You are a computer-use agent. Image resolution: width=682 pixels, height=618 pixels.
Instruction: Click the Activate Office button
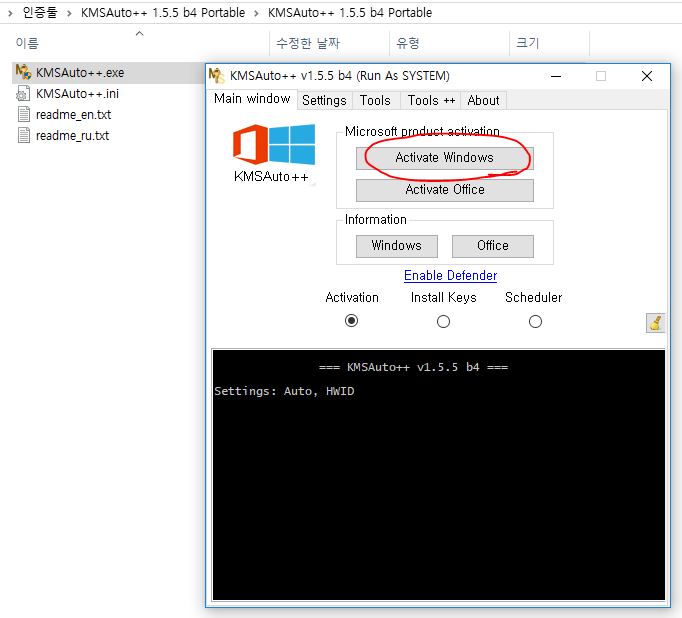click(445, 190)
